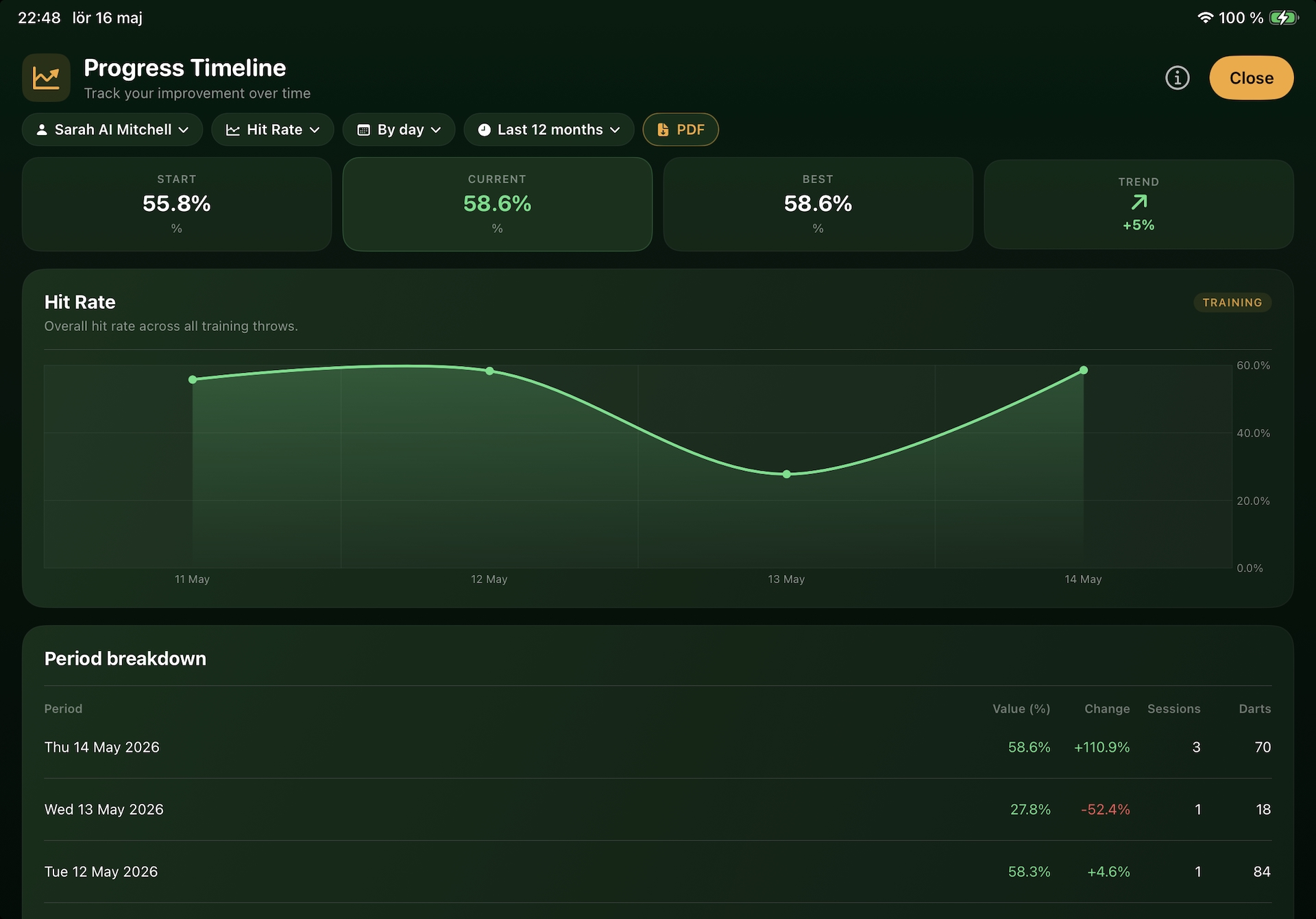Click the Period column header

(63, 709)
